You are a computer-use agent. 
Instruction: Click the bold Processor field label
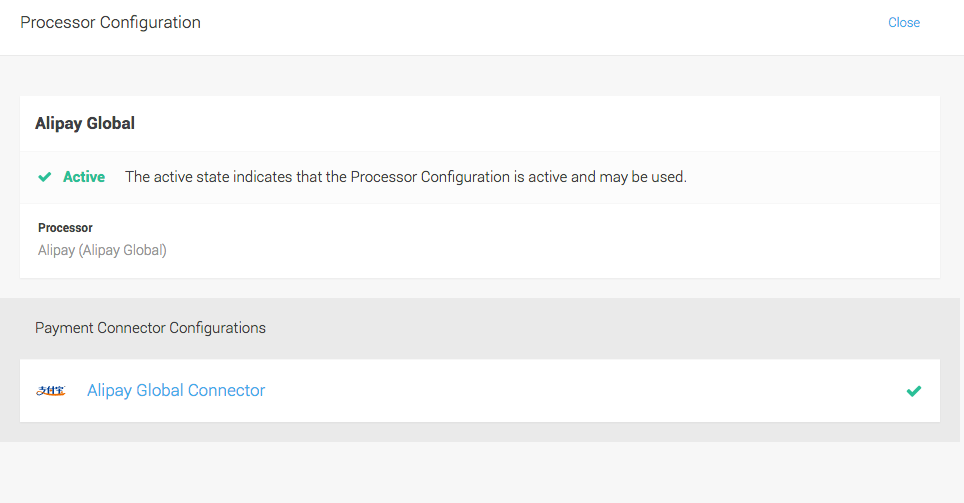pyautogui.click(x=65, y=228)
